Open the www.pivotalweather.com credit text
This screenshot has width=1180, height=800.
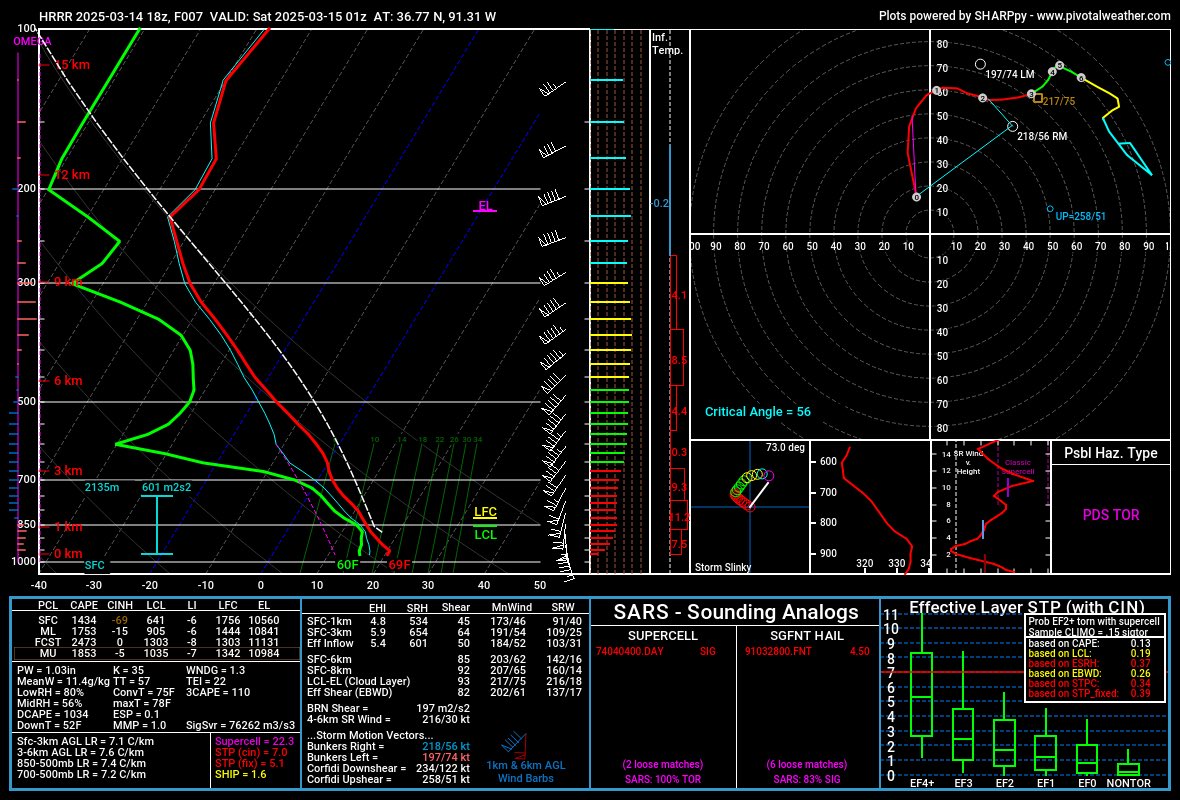pos(1103,15)
